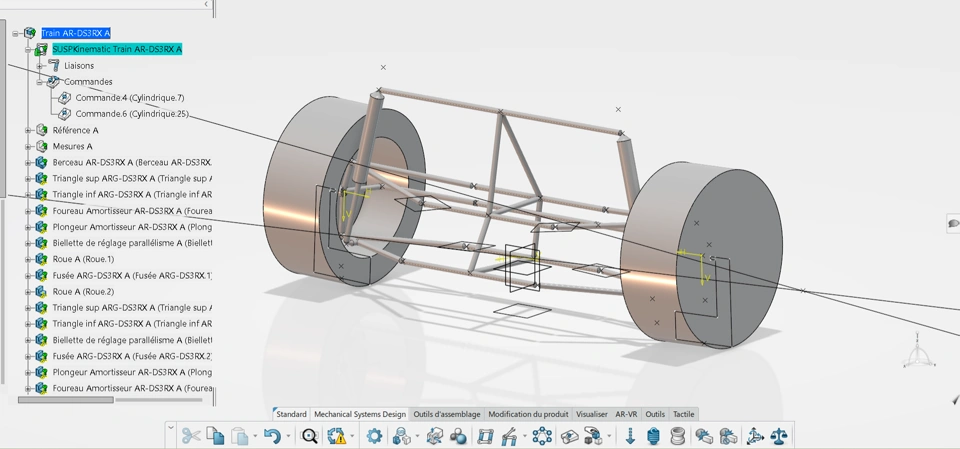Click the flat plate part icon
960x449 pixels.
click(569, 436)
